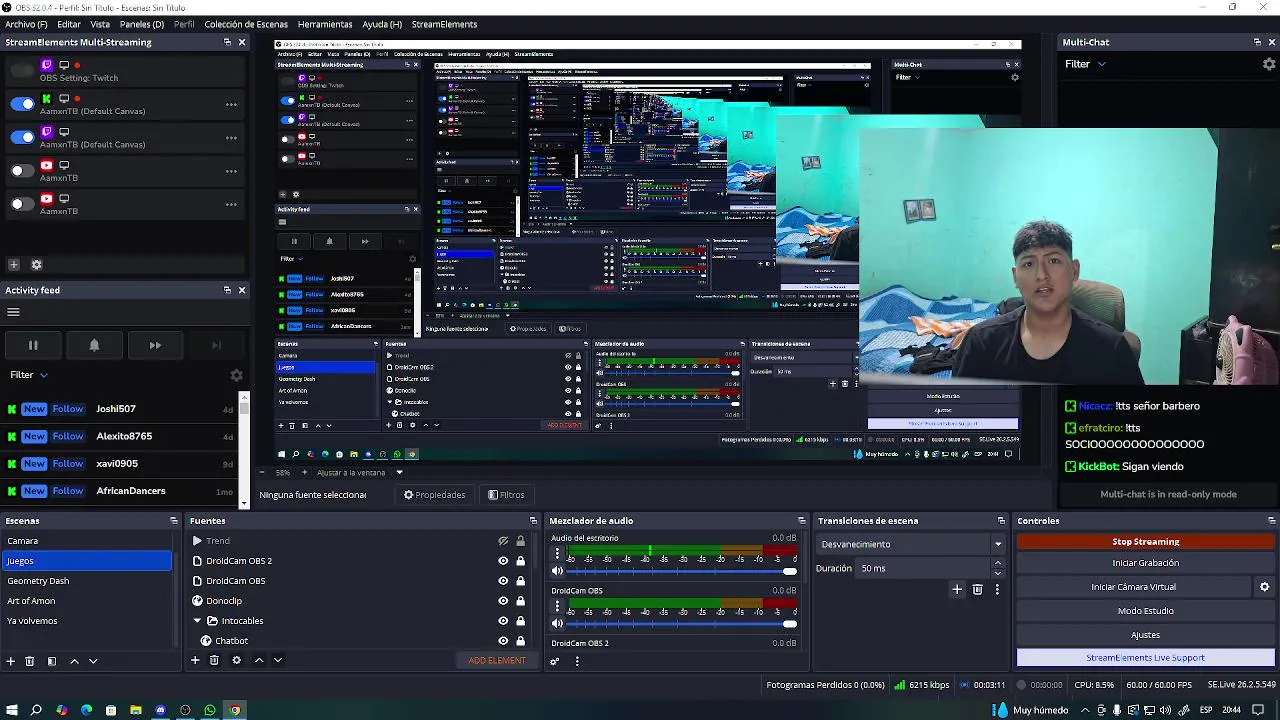Image resolution: width=1280 pixels, height=720 pixels.
Task: Add a multi-streaming destination with plus icon
Action: pyautogui.click(x=14, y=265)
